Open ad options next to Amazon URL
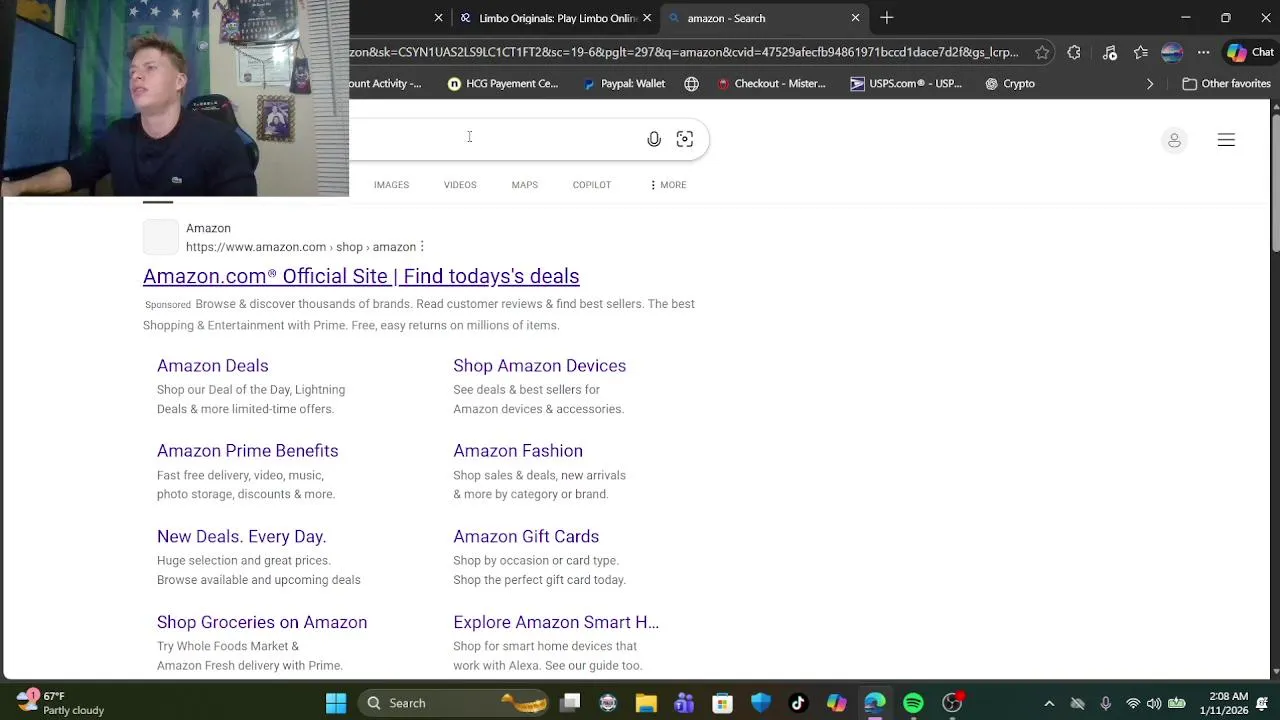Image resolution: width=1280 pixels, height=720 pixels. click(x=422, y=247)
